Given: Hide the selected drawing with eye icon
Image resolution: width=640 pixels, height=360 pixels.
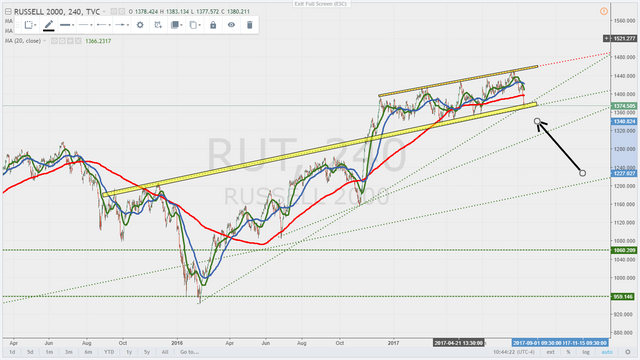Looking at the screenshot, I should coord(231,25).
